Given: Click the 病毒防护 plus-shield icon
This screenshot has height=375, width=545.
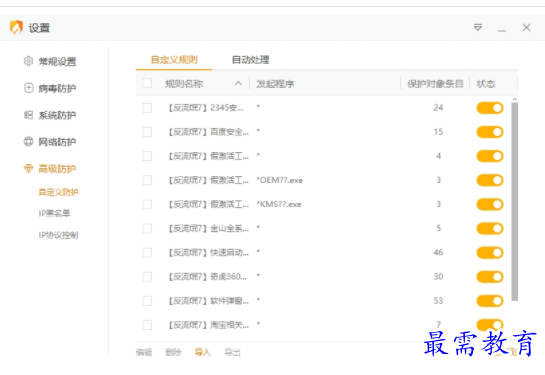Looking at the screenshot, I should (x=29, y=88).
